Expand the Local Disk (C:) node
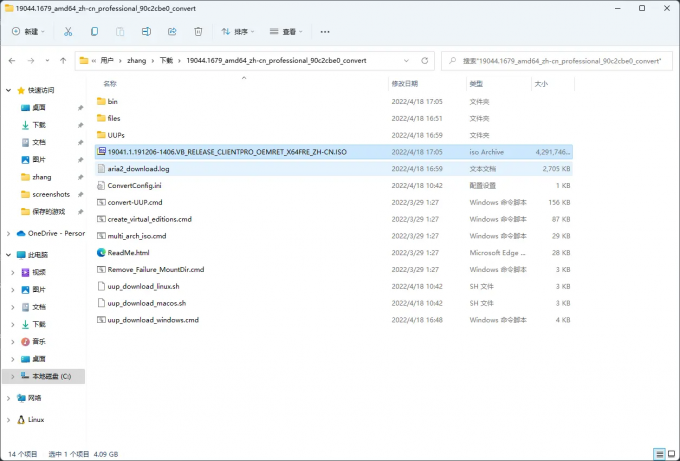680x461 pixels. 13,376
